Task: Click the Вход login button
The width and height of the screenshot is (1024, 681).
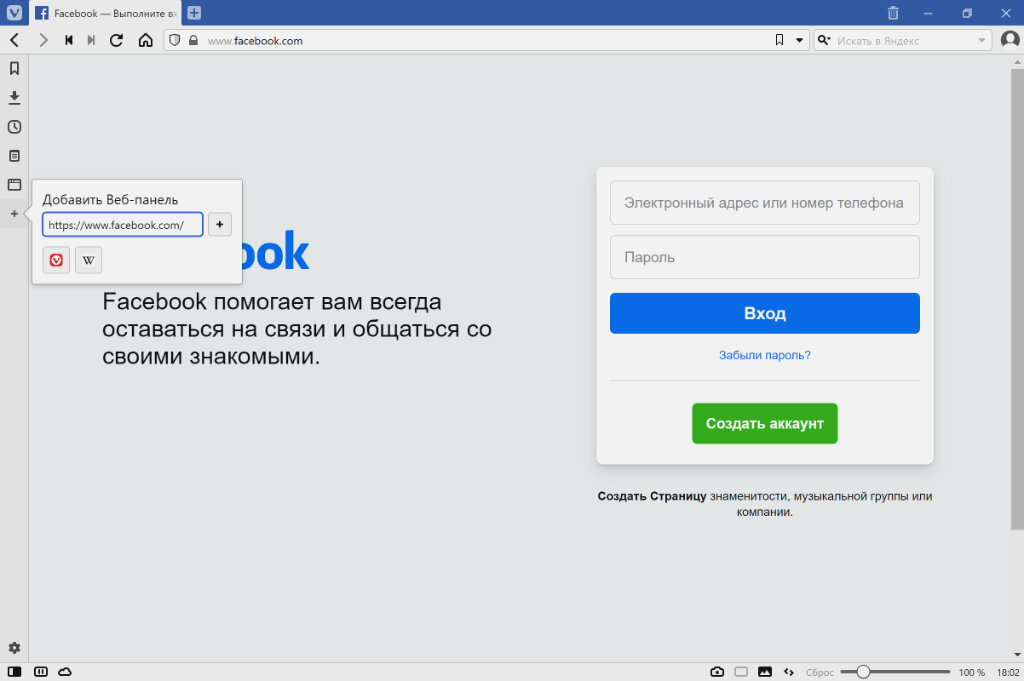Action: click(x=765, y=313)
